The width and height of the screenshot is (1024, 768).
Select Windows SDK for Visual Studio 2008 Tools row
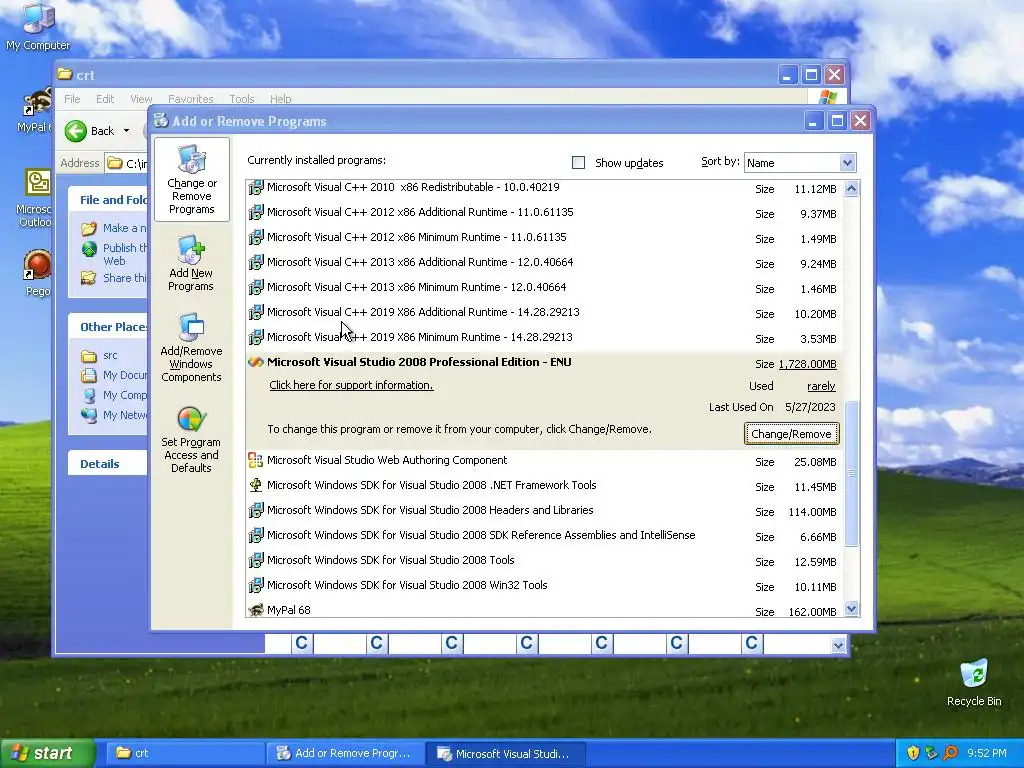click(x=543, y=560)
